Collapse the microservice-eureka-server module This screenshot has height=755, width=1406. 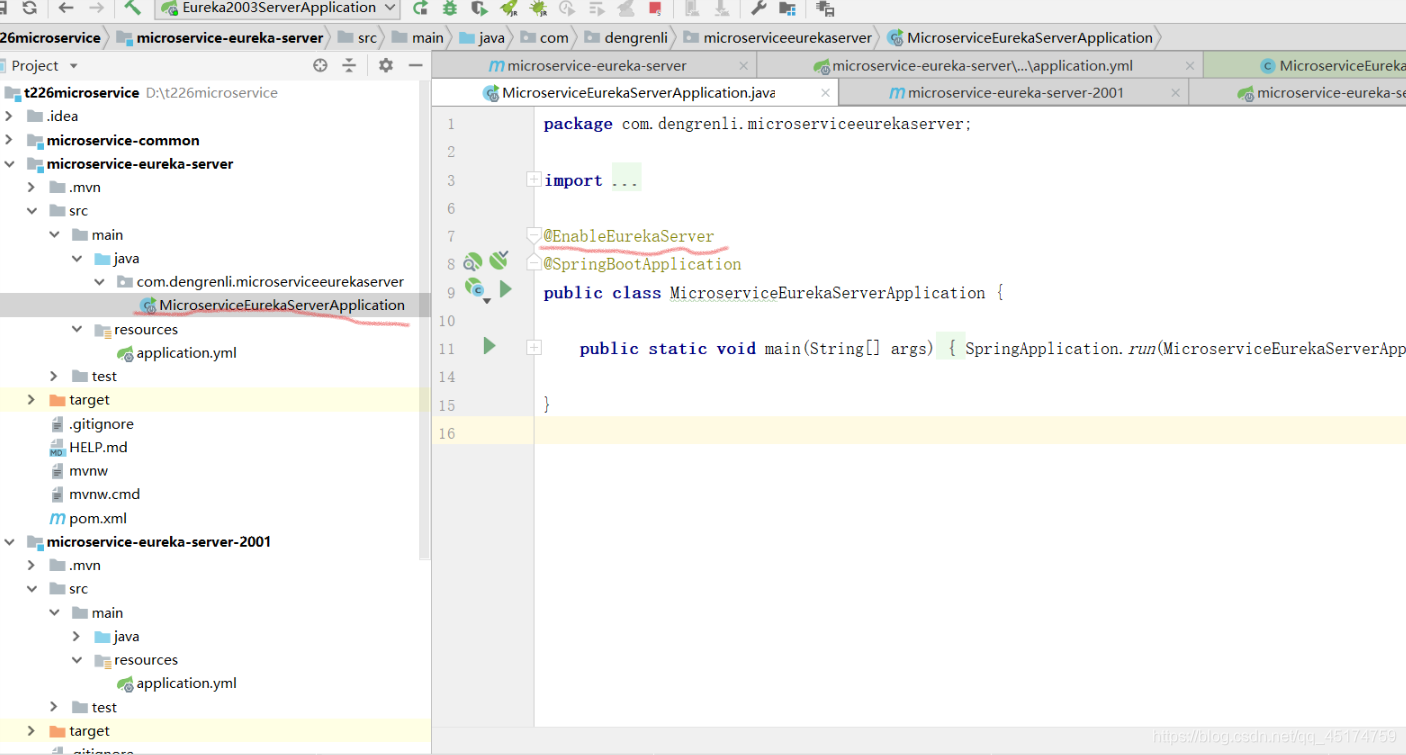tap(9, 164)
